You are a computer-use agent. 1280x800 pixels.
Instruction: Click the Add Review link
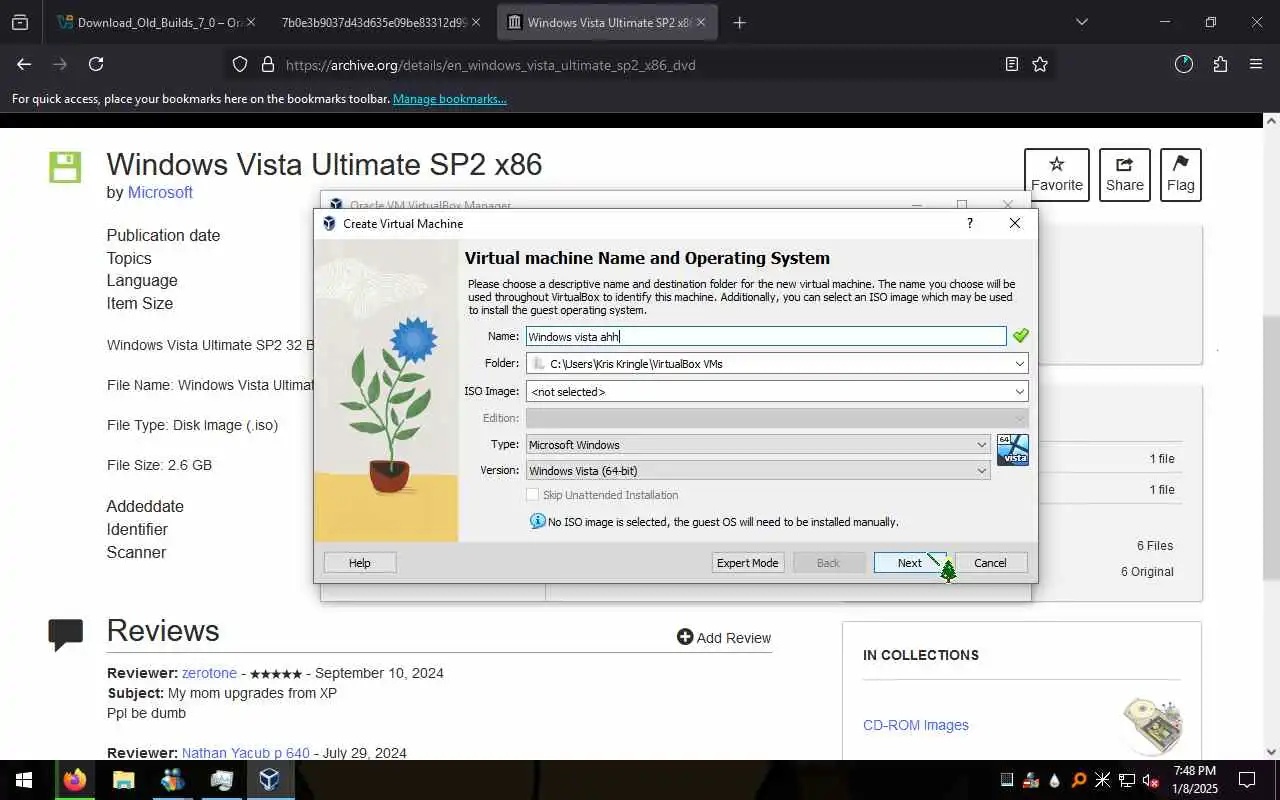[724, 638]
